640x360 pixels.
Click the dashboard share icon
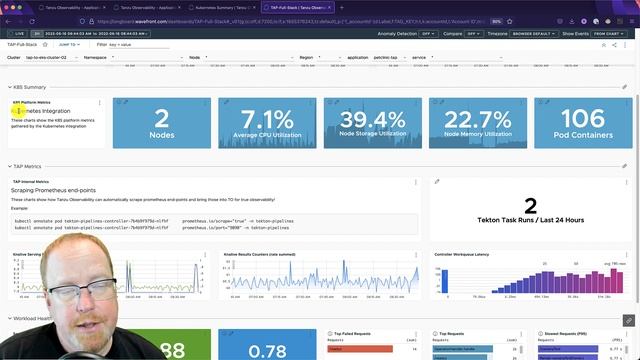(x=614, y=45)
